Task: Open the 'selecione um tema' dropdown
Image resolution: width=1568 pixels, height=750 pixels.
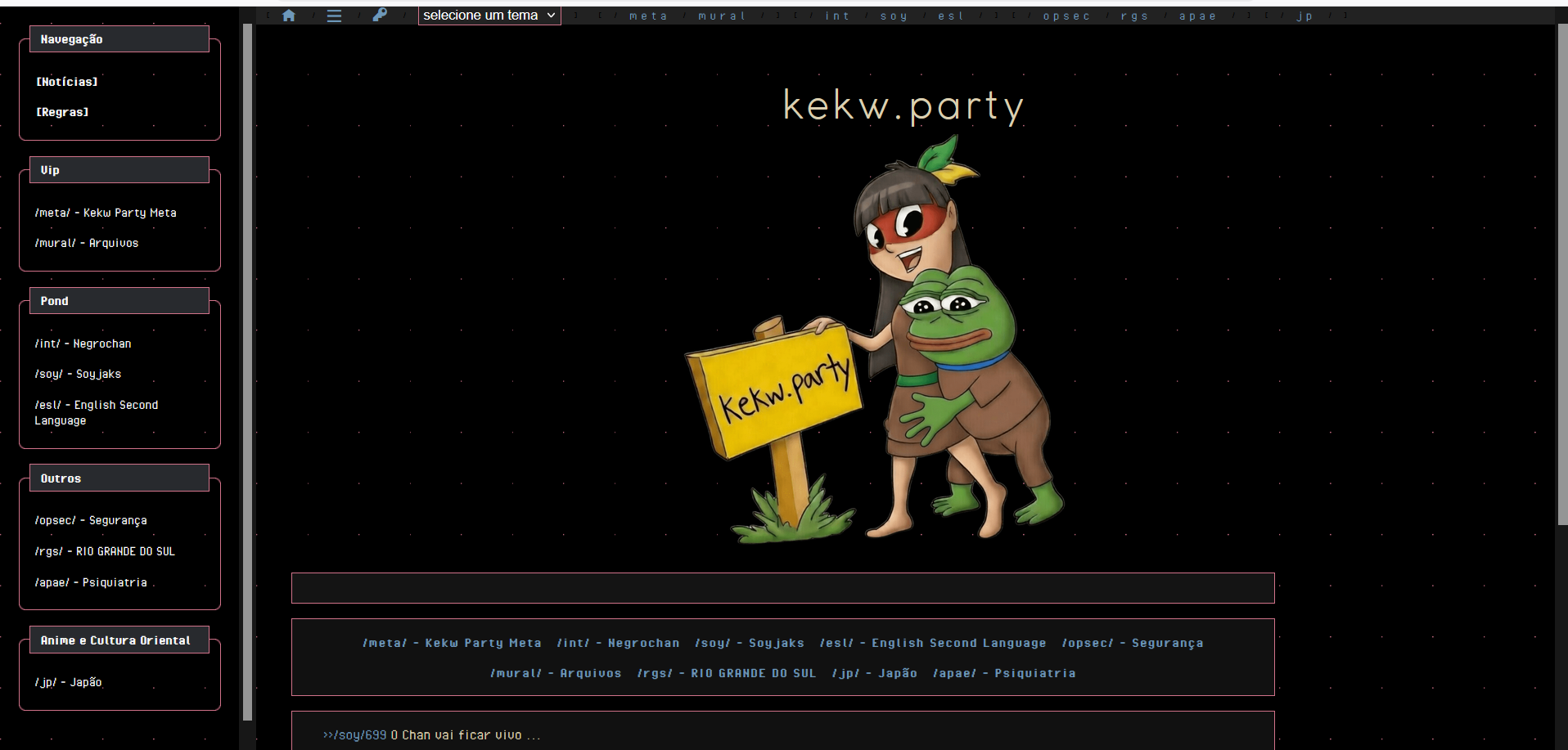Action: (489, 16)
